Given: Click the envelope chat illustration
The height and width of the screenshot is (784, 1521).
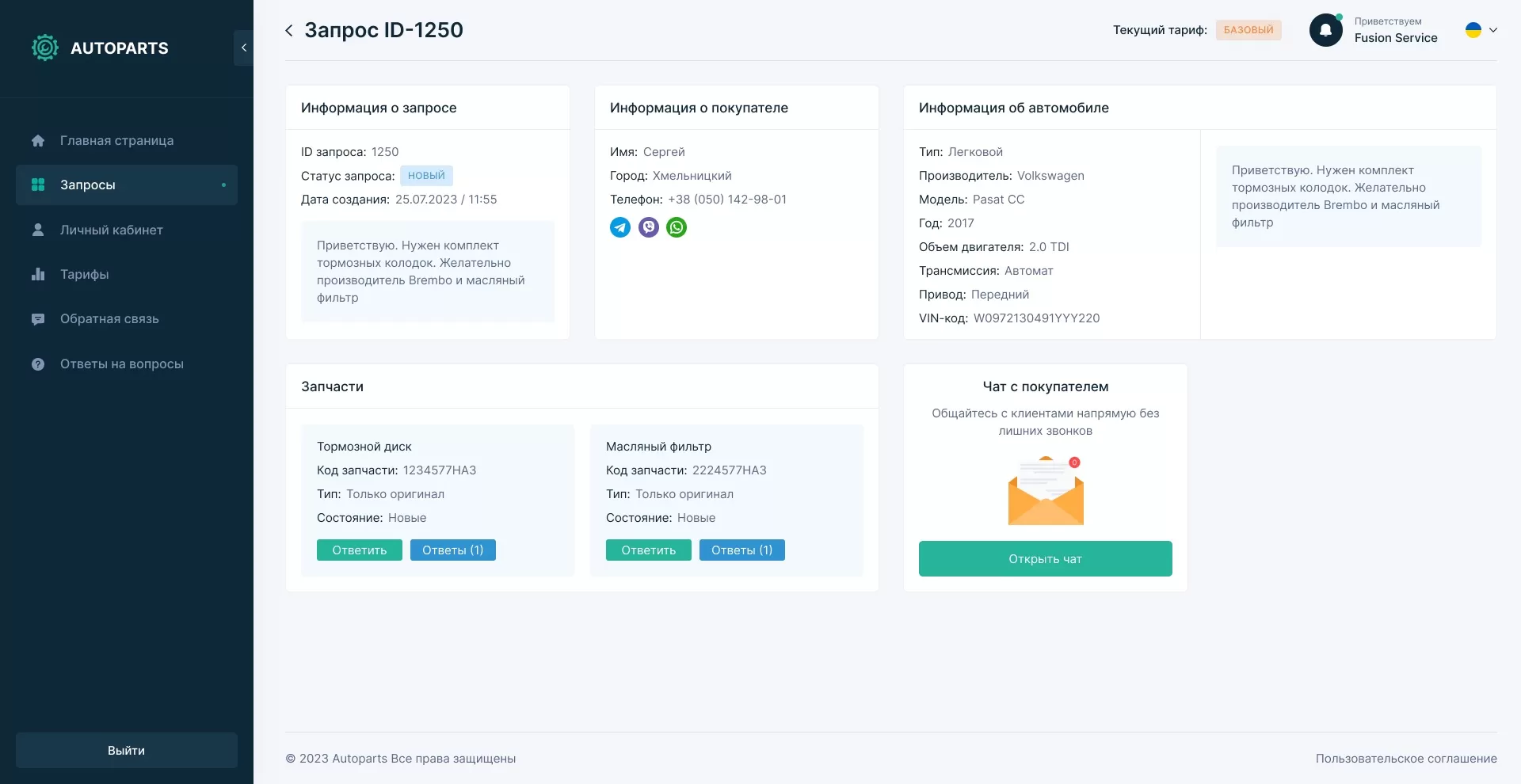Looking at the screenshot, I should click(x=1046, y=490).
